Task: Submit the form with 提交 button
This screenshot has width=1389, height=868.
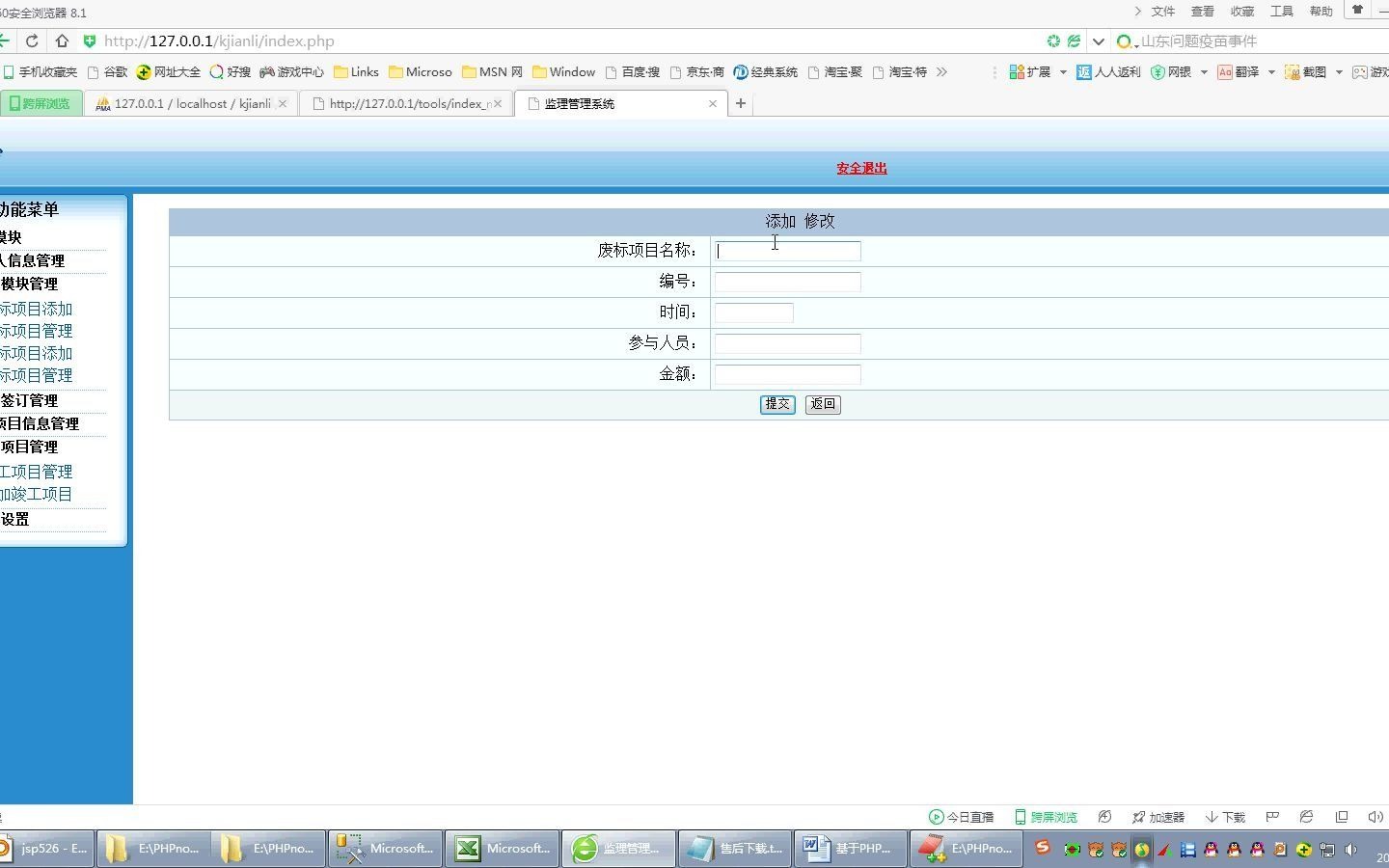Action: coord(777,404)
